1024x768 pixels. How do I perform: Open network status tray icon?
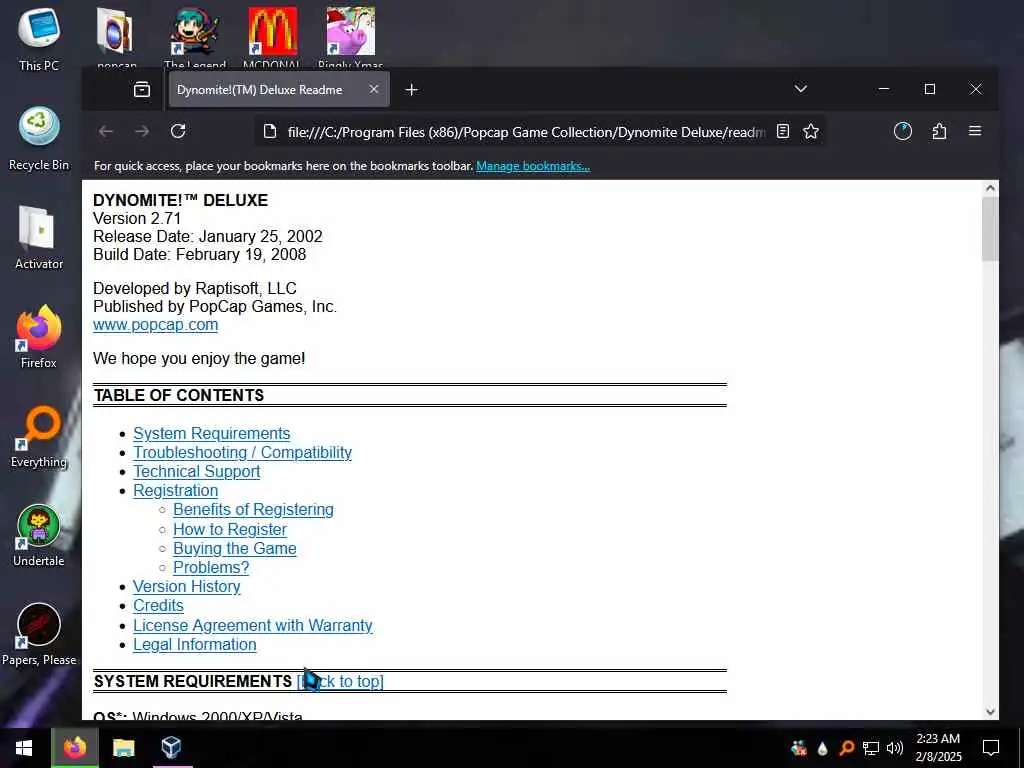(871, 748)
